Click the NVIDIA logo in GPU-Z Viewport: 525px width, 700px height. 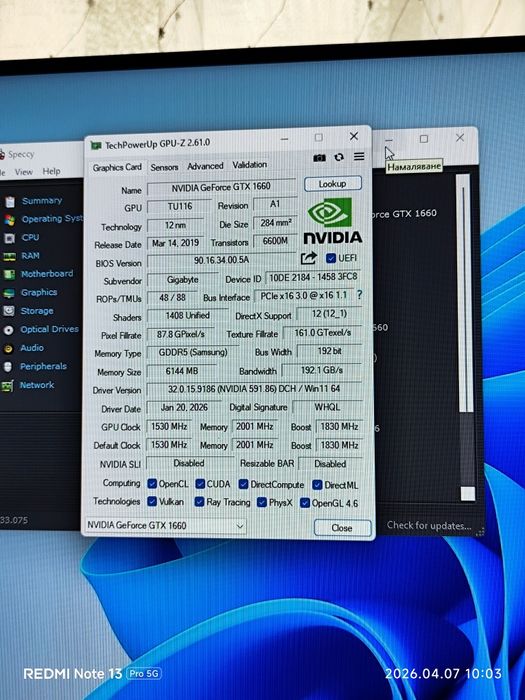tap(333, 221)
